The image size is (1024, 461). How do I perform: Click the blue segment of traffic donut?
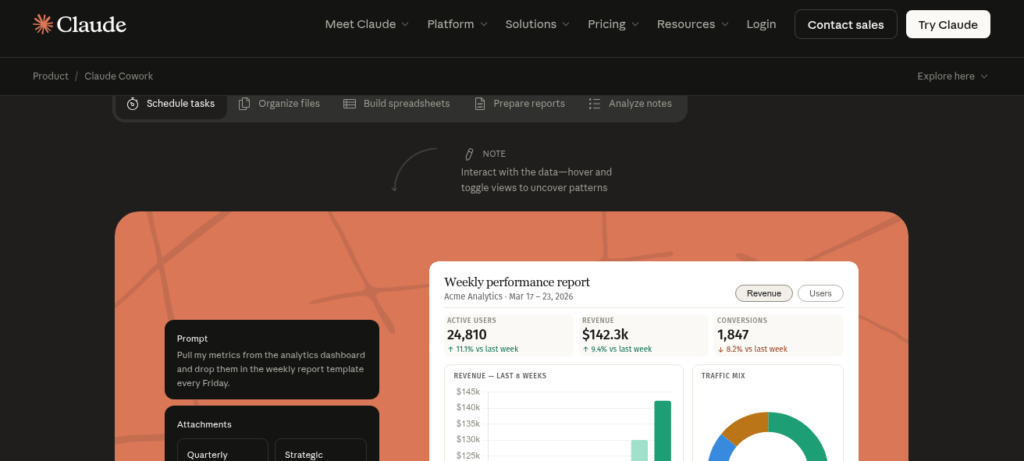(720, 449)
